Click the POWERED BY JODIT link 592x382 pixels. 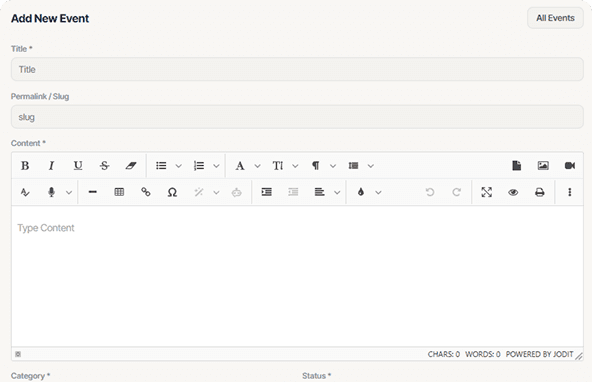pyautogui.click(x=540, y=354)
